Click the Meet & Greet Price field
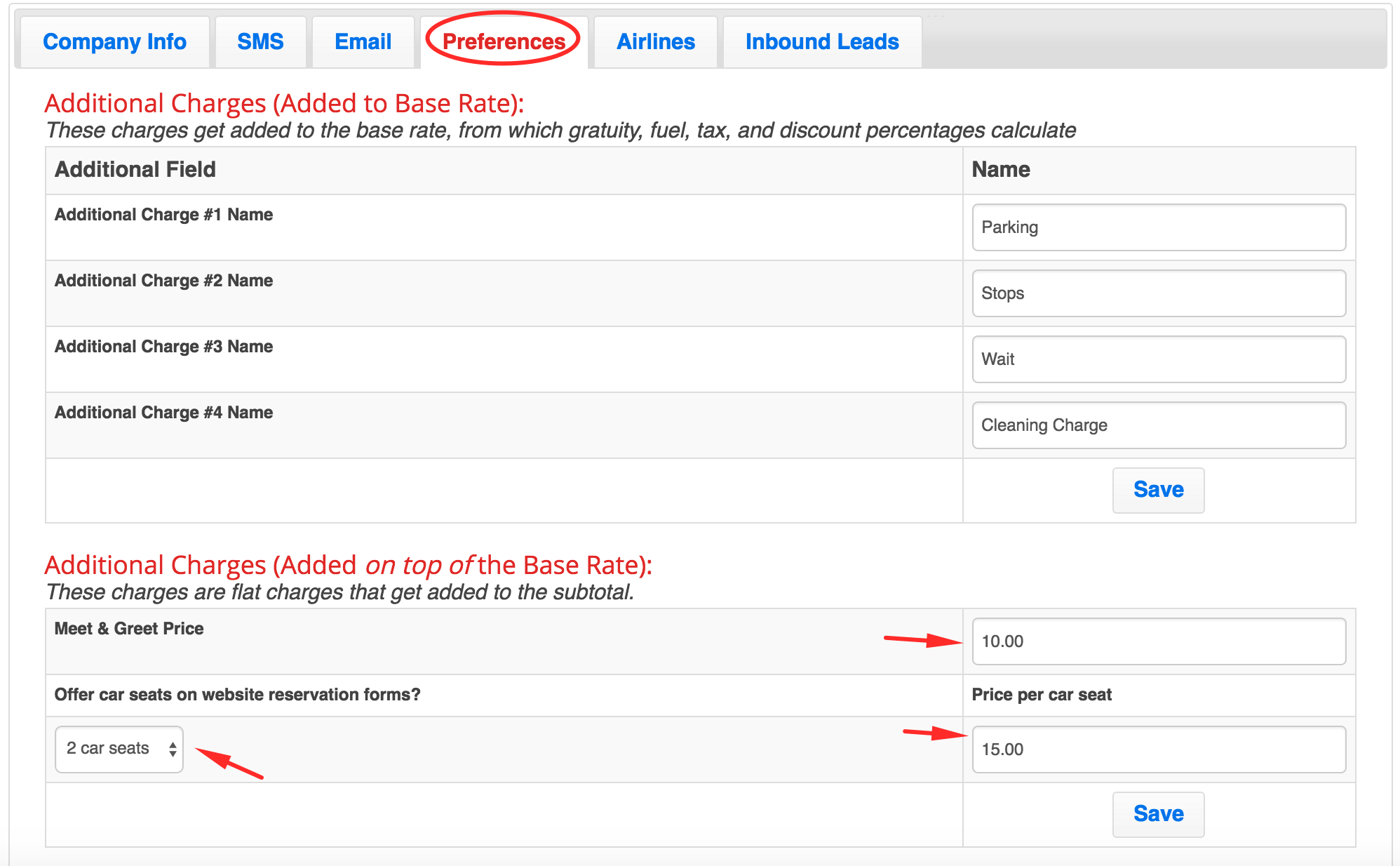 [1158, 641]
